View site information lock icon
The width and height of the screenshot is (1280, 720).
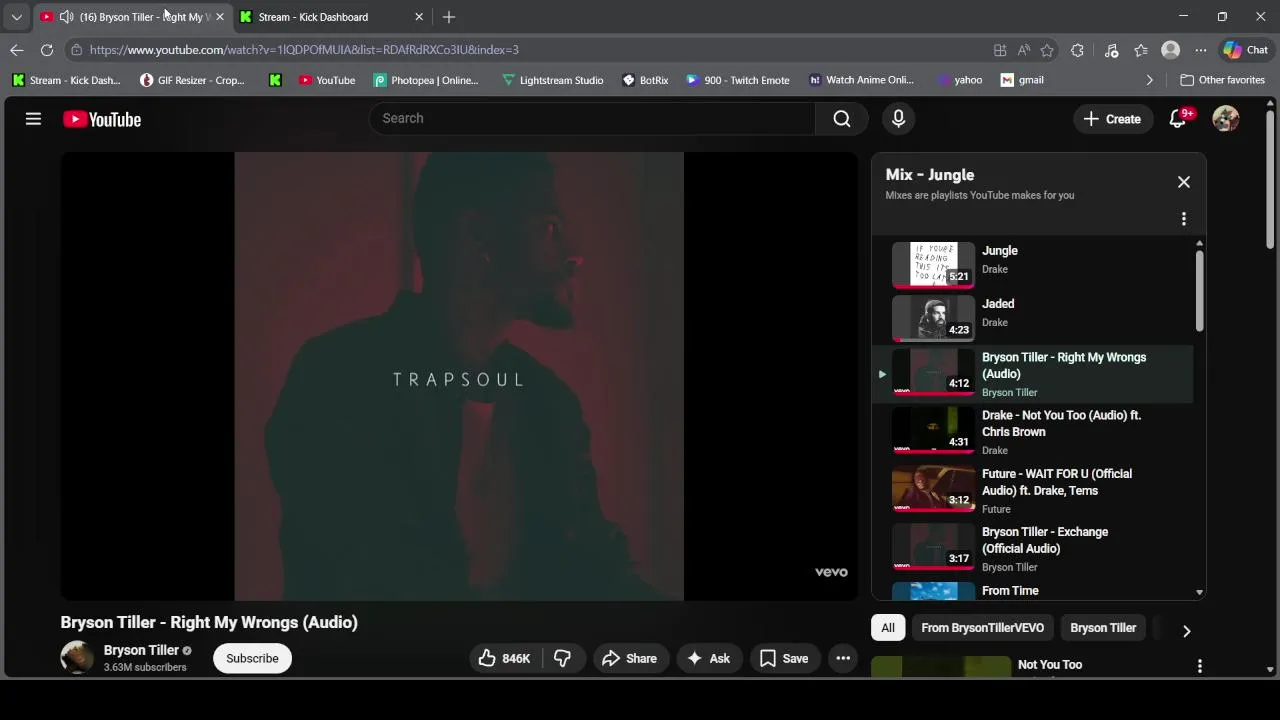click(76, 49)
